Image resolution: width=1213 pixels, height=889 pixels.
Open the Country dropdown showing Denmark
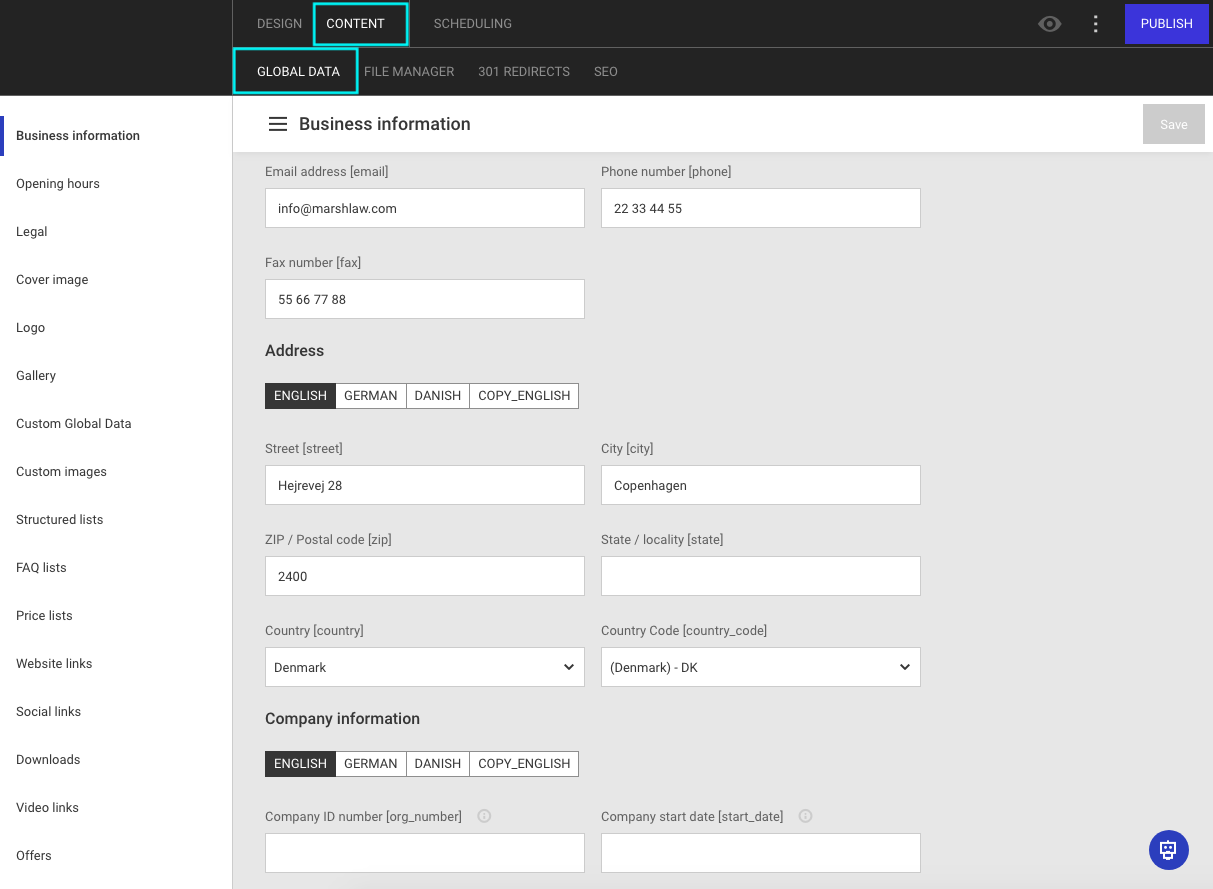[x=424, y=667]
